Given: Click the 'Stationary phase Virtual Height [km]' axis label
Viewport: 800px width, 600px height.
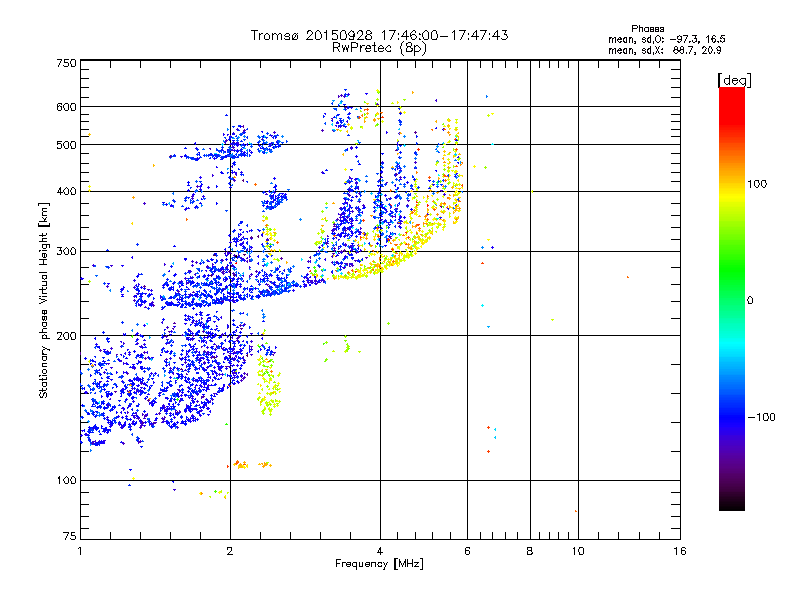Looking at the screenshot, I should tap(44, 301).
